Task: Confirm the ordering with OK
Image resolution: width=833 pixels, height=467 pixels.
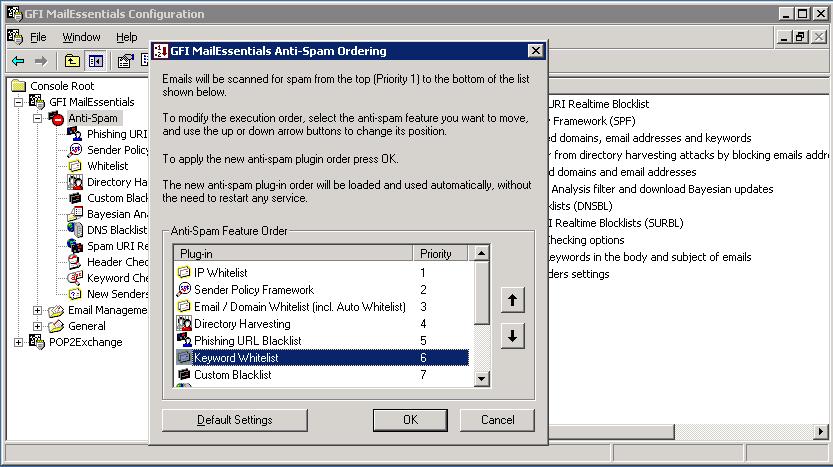Action: [410, 420]
